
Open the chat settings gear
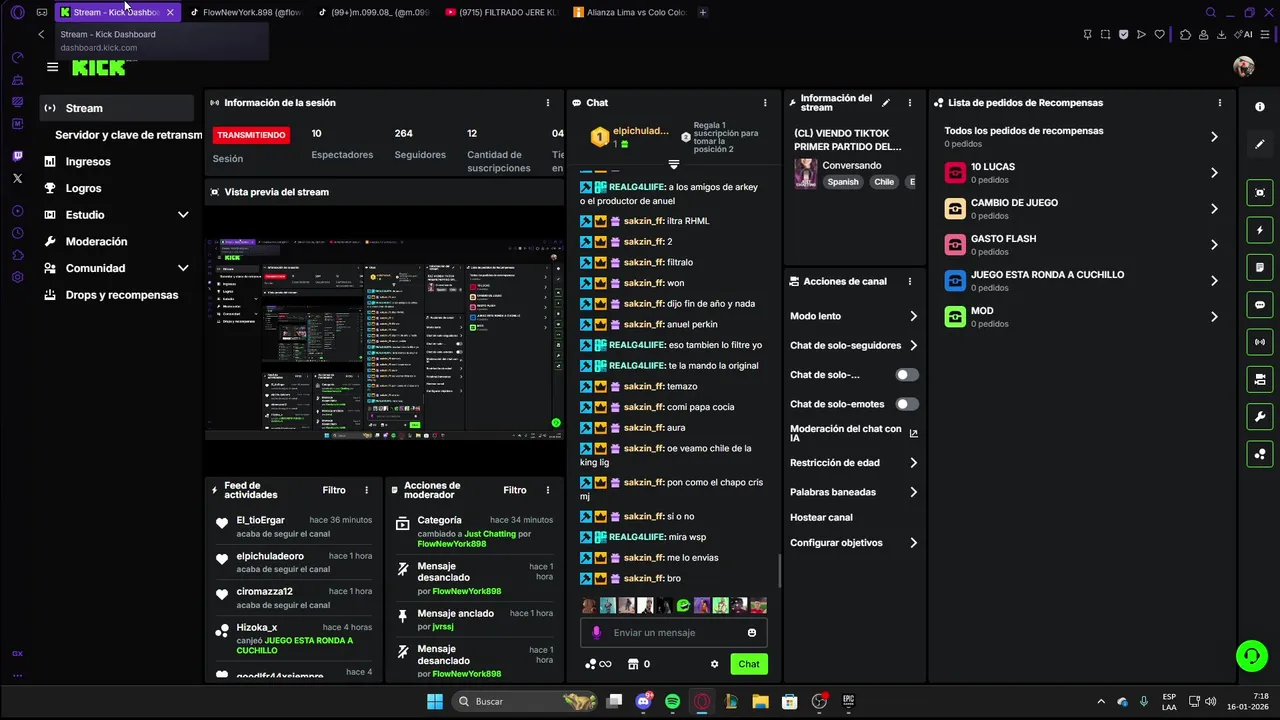coord(714,664)
